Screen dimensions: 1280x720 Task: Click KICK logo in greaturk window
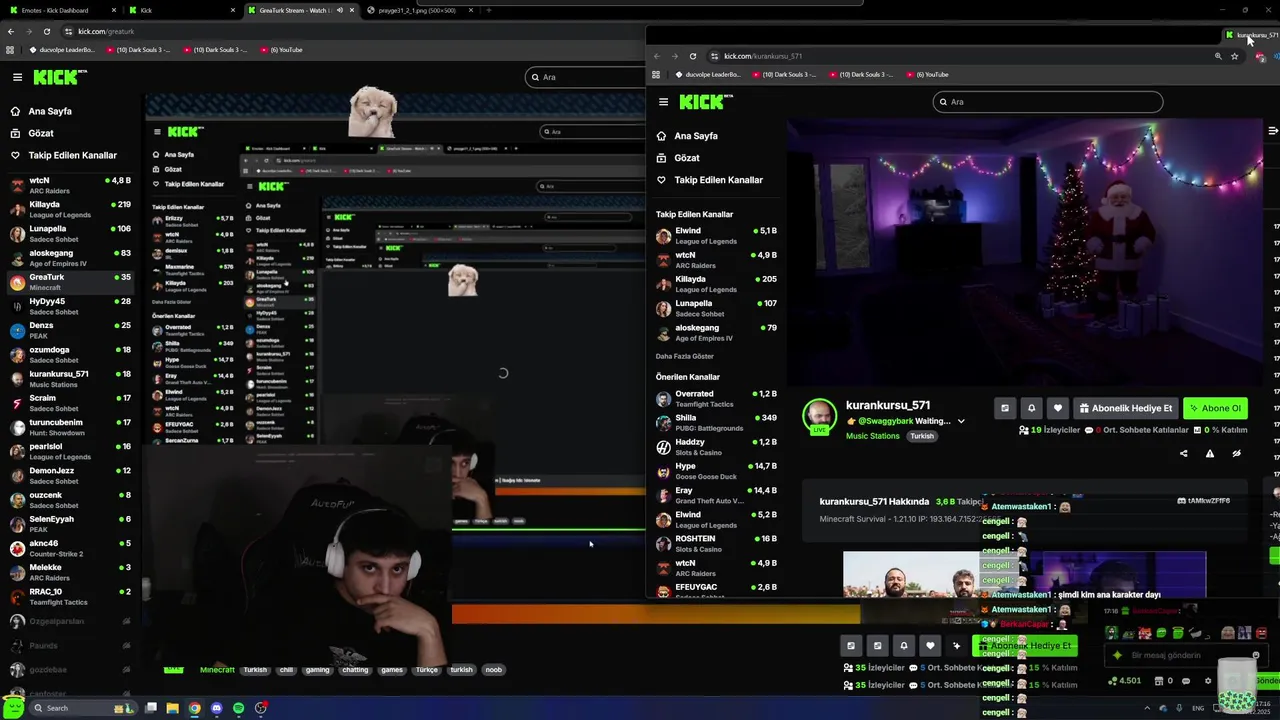[60, 77]
